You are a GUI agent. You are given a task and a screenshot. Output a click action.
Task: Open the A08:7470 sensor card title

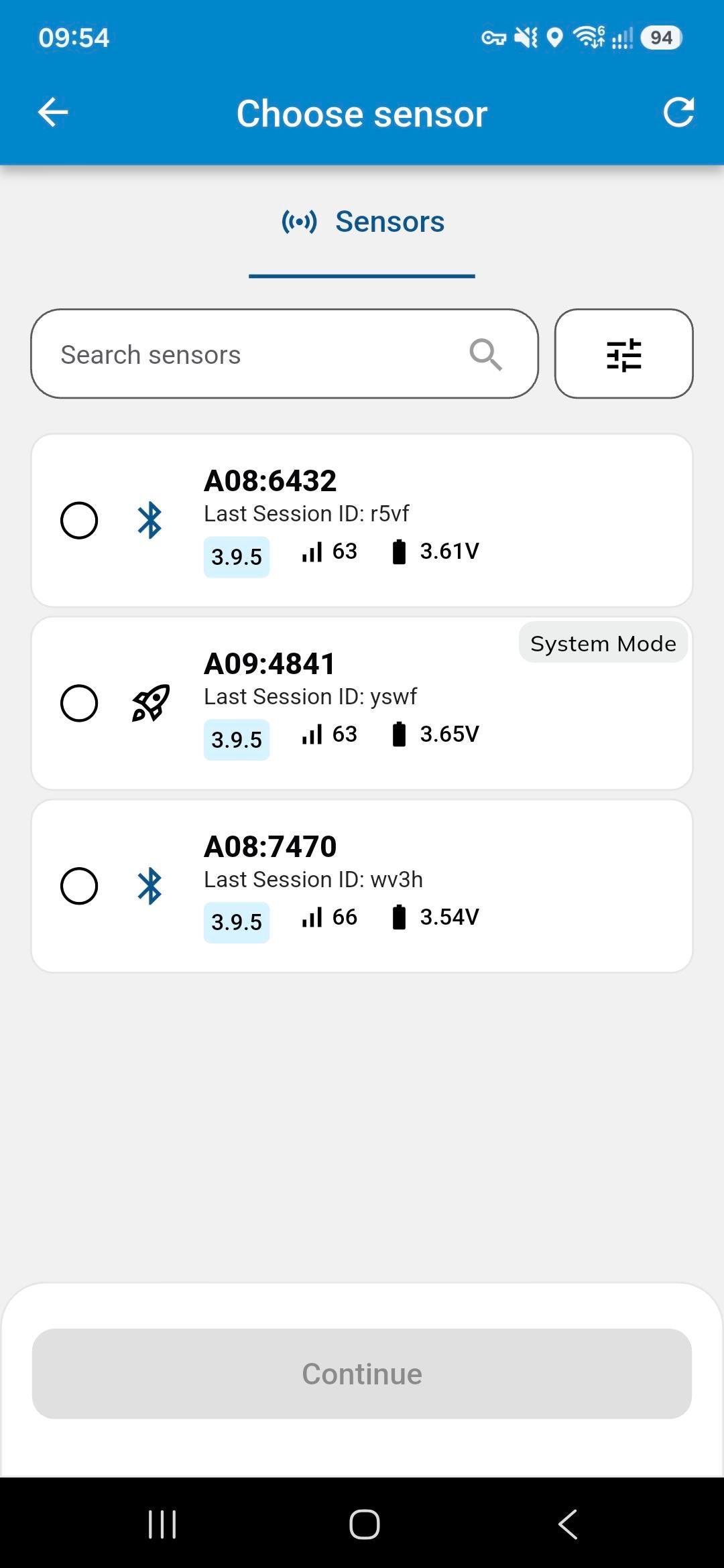click(270, 846)
